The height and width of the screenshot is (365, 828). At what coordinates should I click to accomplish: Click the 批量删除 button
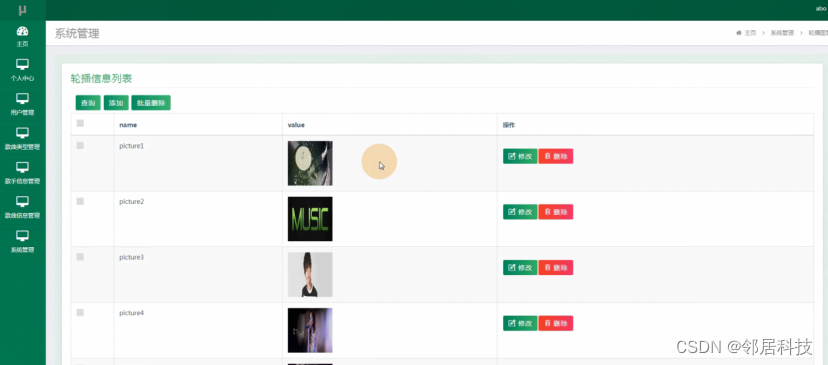tap(151, 103)
